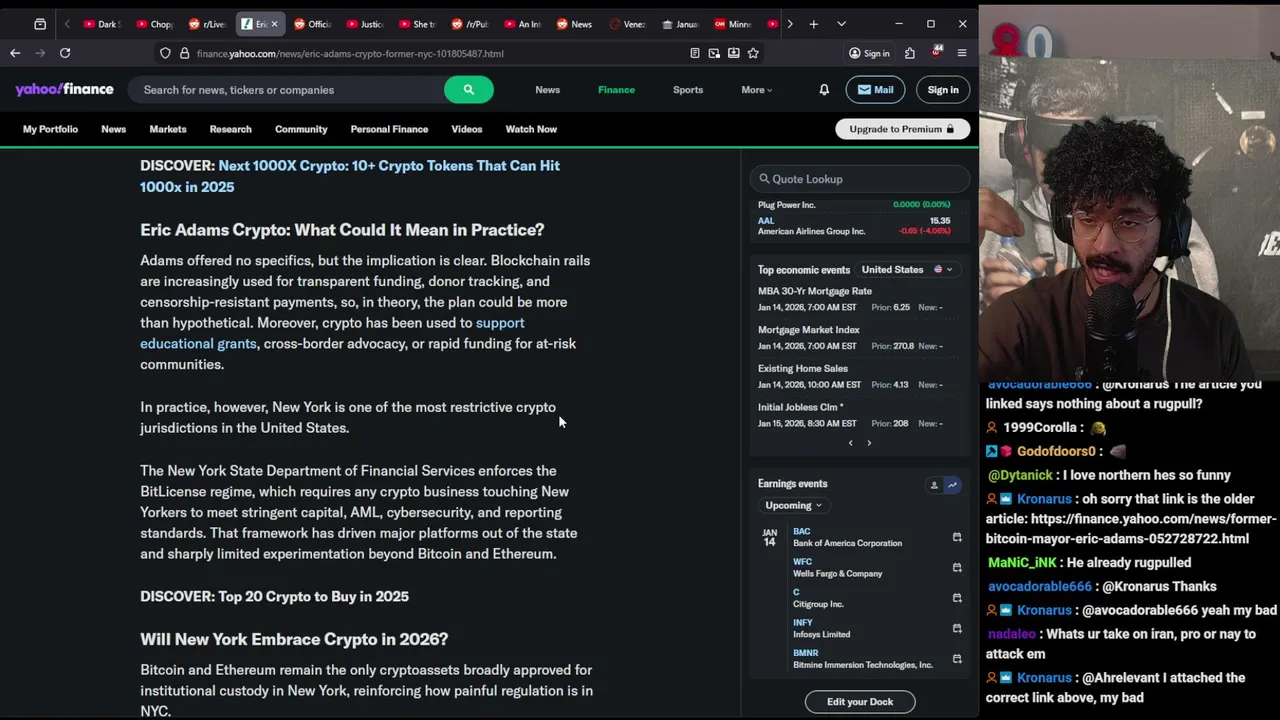Open the extensions puzzle icon

[909, 53]
